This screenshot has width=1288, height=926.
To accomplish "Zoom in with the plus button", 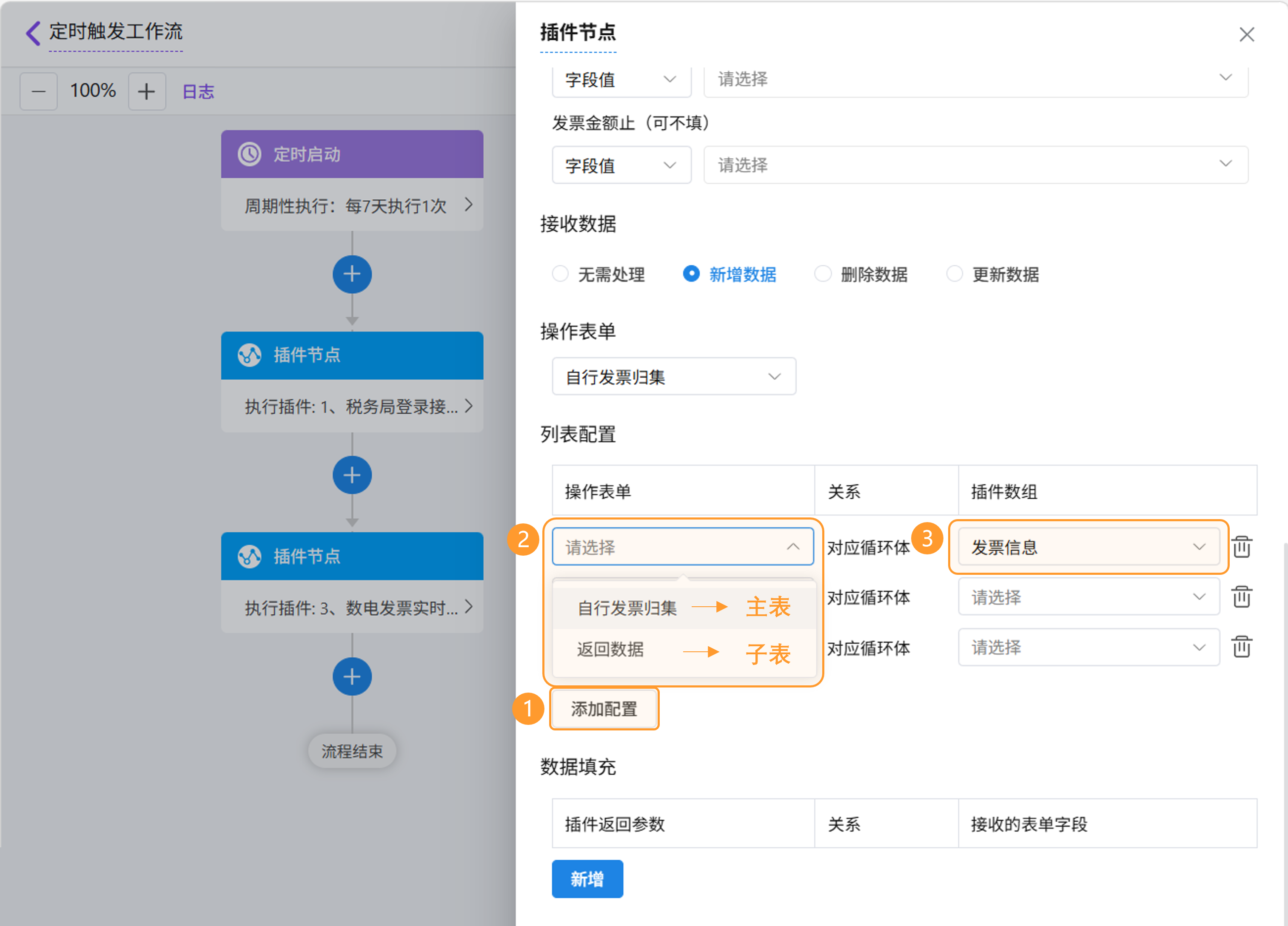I will click(146, 91).
